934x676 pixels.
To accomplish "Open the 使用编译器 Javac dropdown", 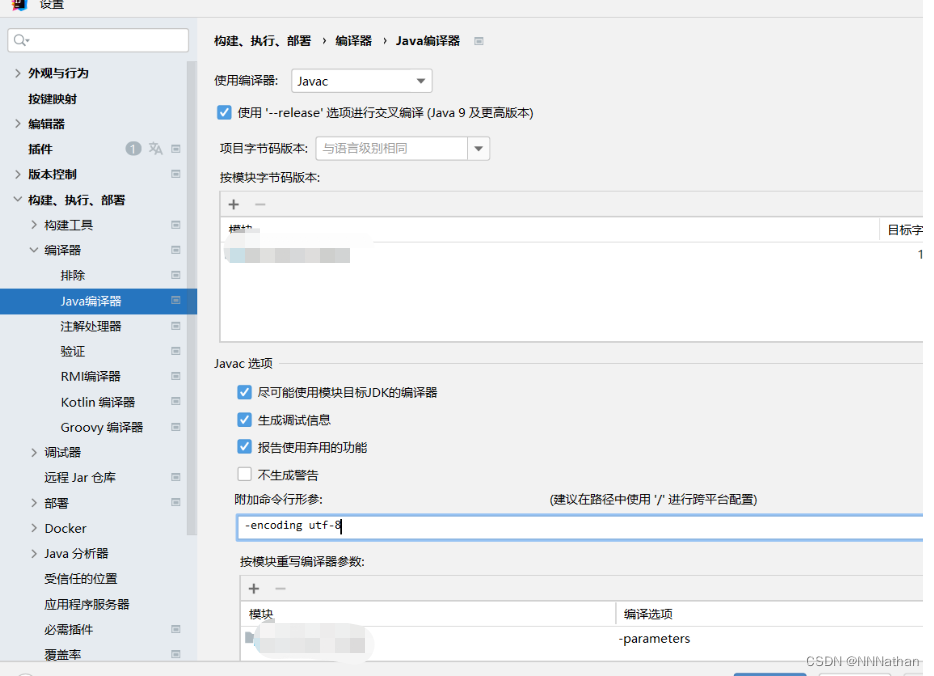I will coord(423,80).
